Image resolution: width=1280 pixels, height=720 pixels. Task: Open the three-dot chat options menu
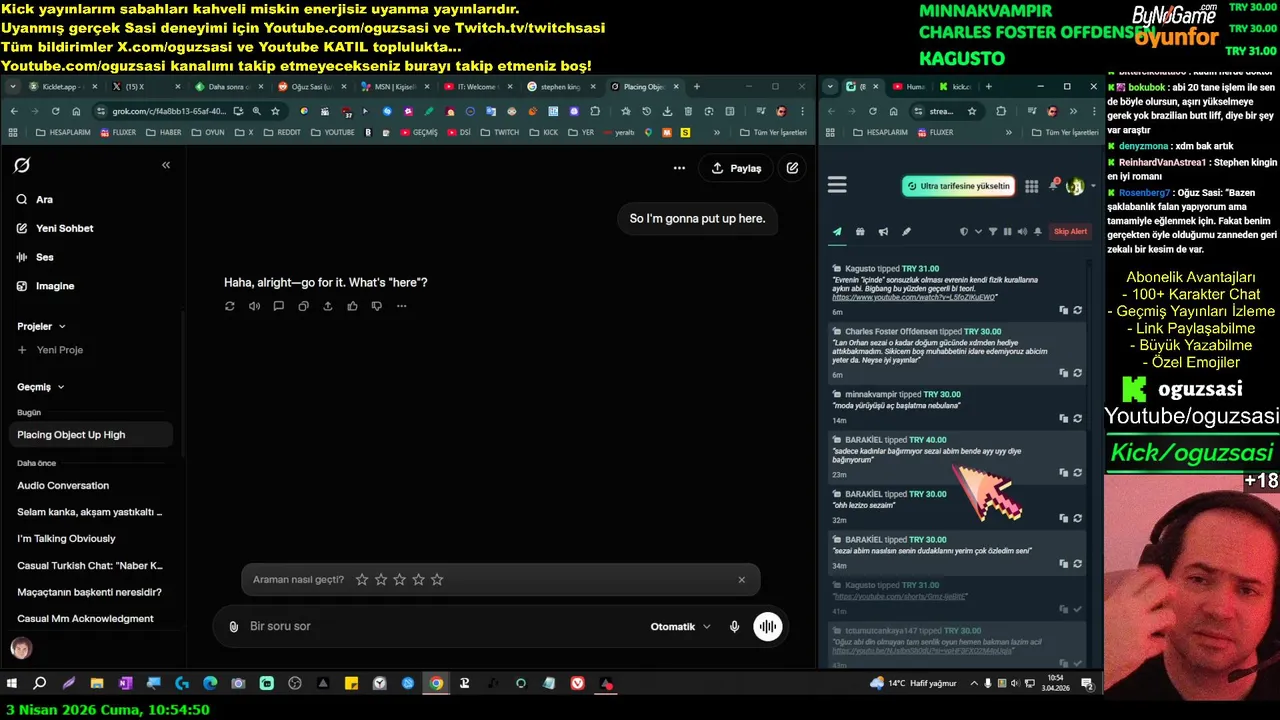tap(679, 168)
